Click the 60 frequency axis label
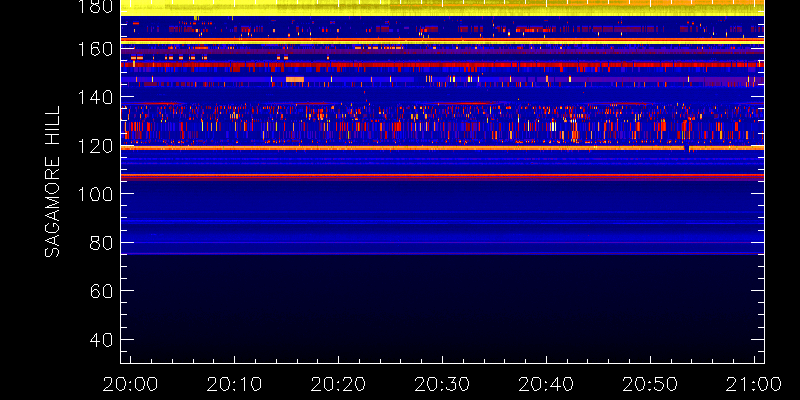This screenshot has width=800, height=400. 102,291
